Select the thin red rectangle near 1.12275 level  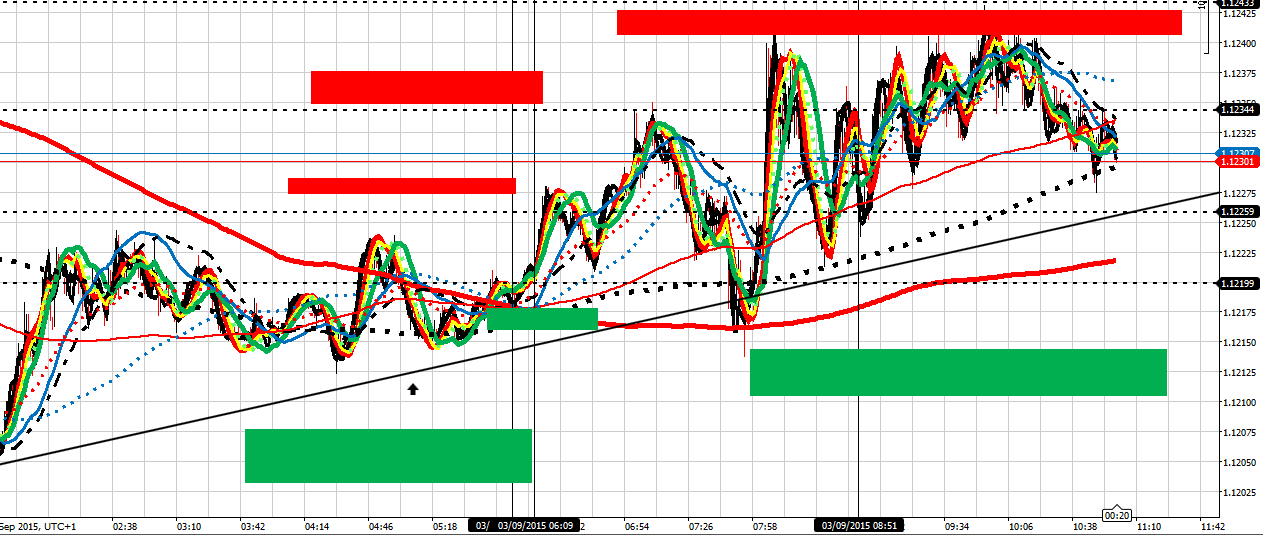coord(402,185)
